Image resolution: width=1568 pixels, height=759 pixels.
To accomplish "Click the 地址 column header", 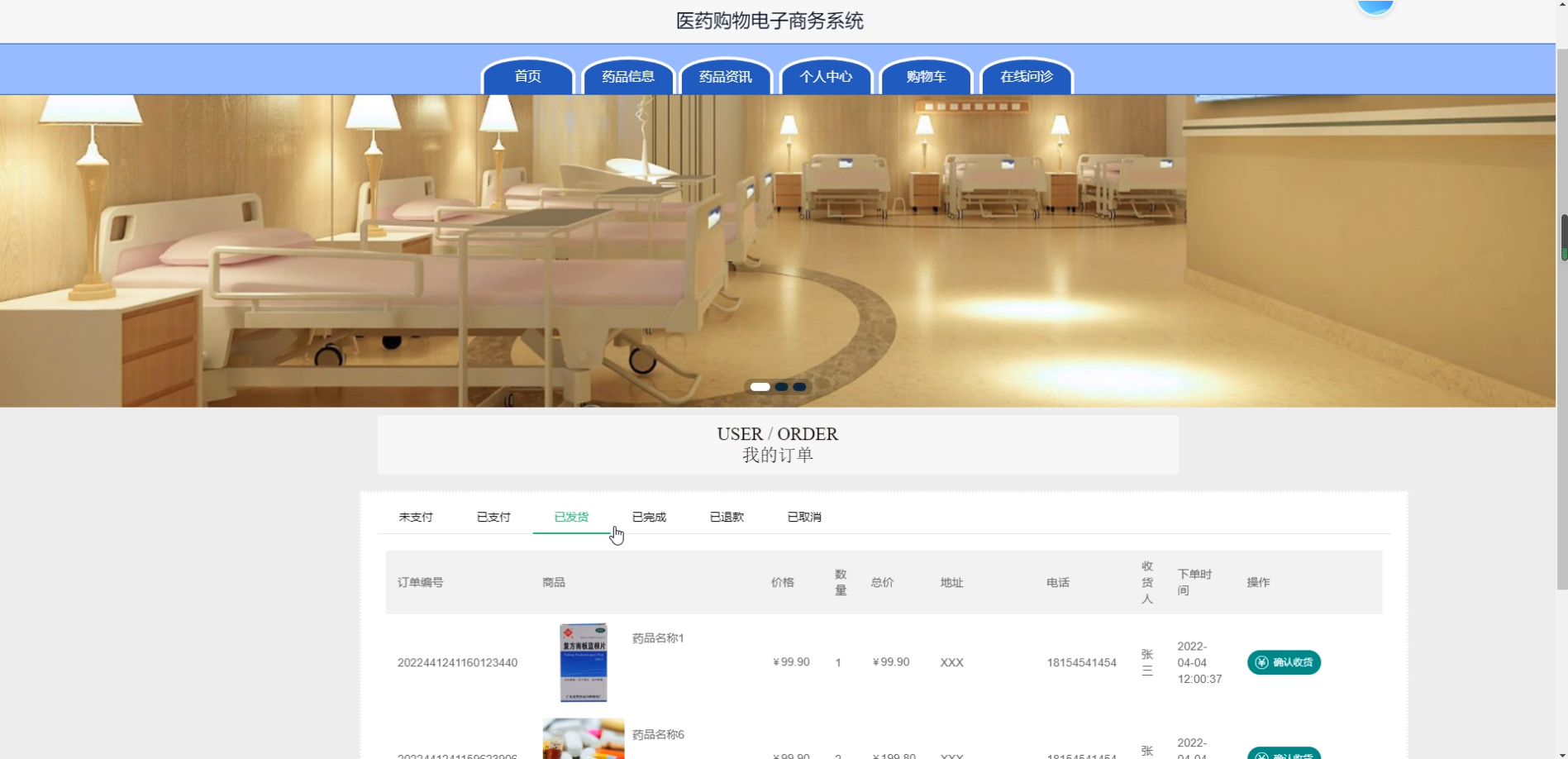I will (x=951, y=582).
